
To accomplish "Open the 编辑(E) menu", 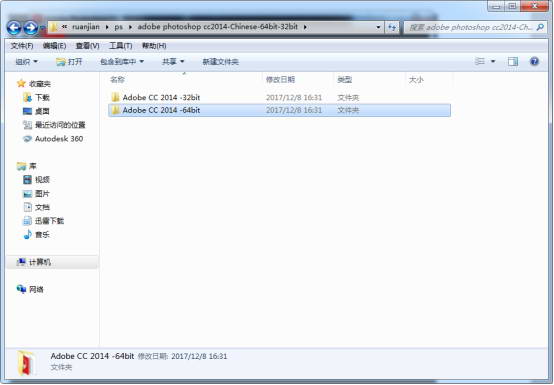I will pyautogui.click(x=54, y=46).
